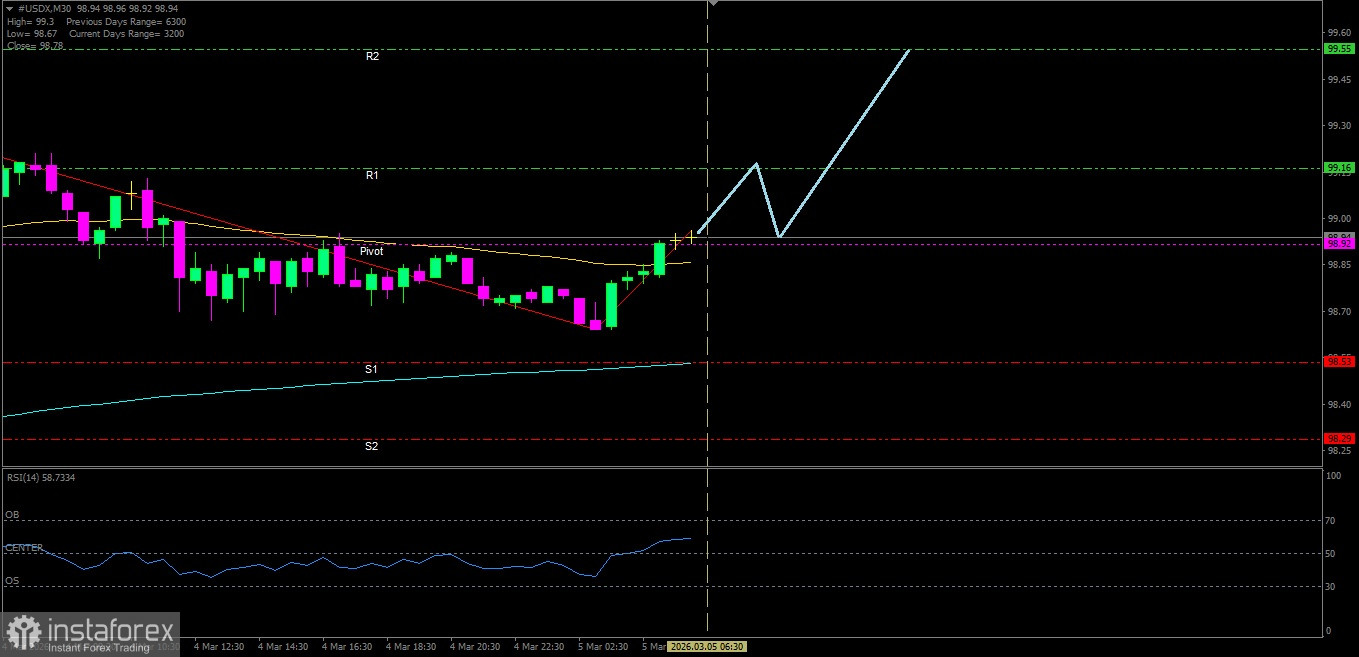Click 50 on the RSI scale
Viewport: 1359px width, 657px height.
tap(1331, 553)
